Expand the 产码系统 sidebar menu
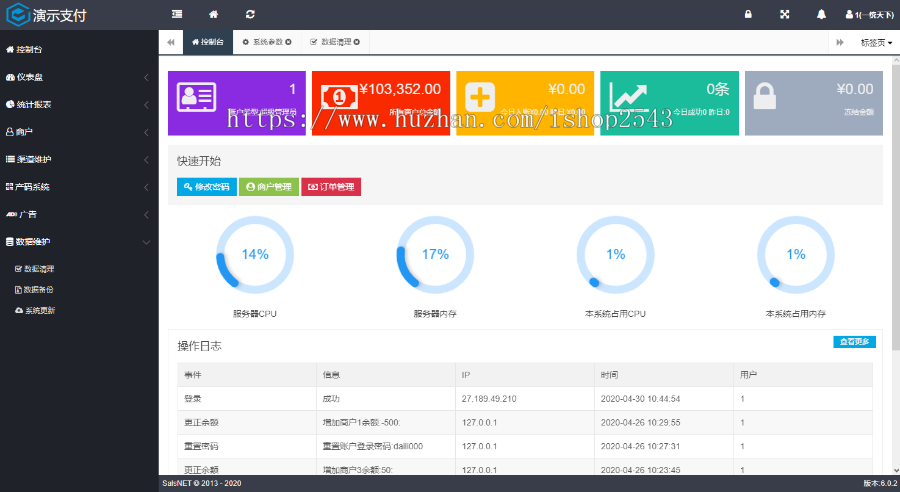This screenshot has height=492, width=900. point(79,187)
